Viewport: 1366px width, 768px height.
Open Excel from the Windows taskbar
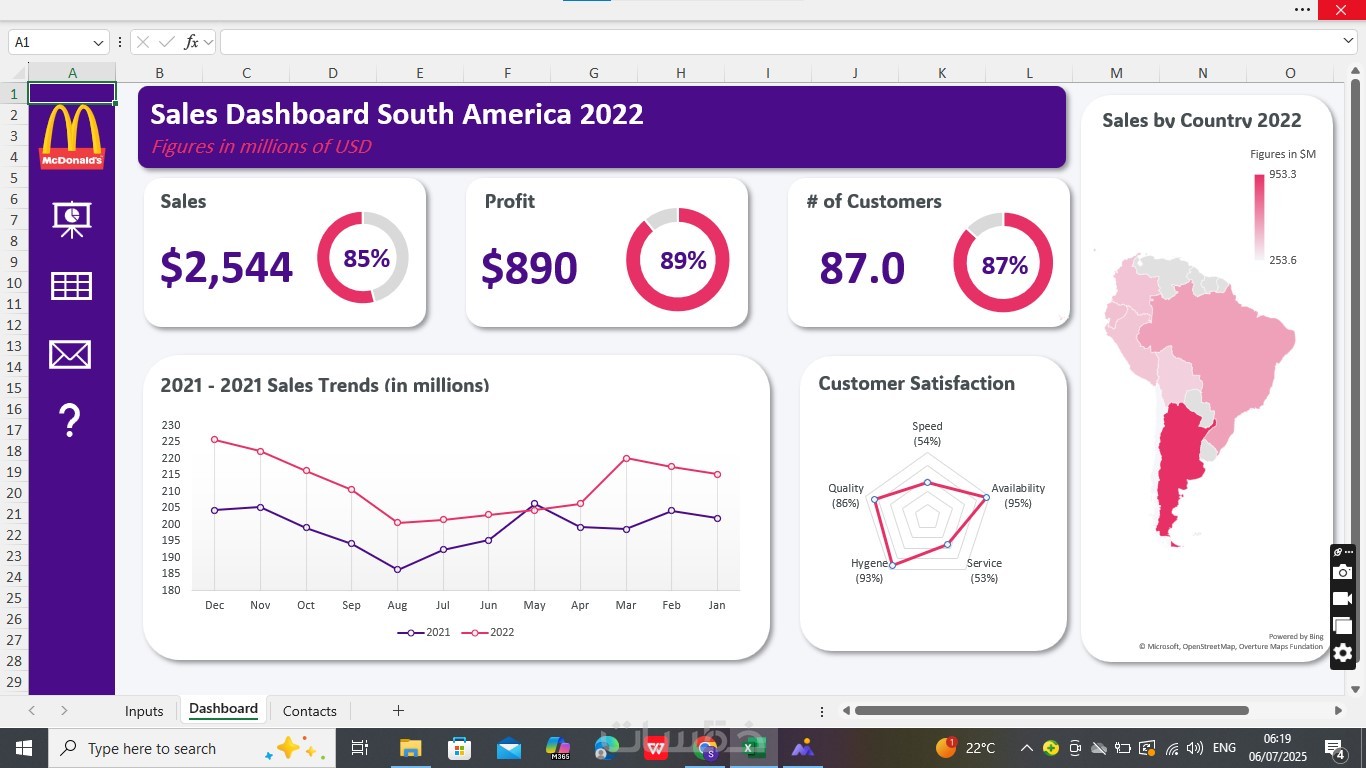point(753,748)
